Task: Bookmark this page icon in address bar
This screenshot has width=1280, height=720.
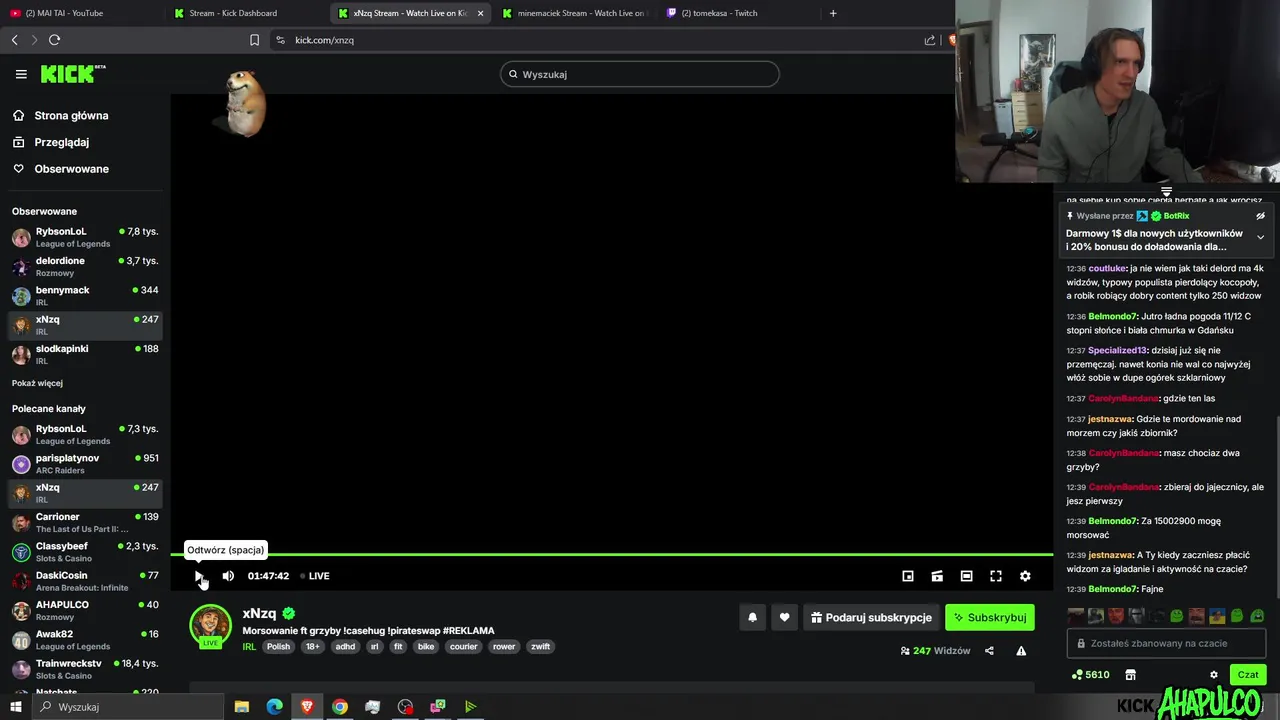Action: (x=254, y=40)
